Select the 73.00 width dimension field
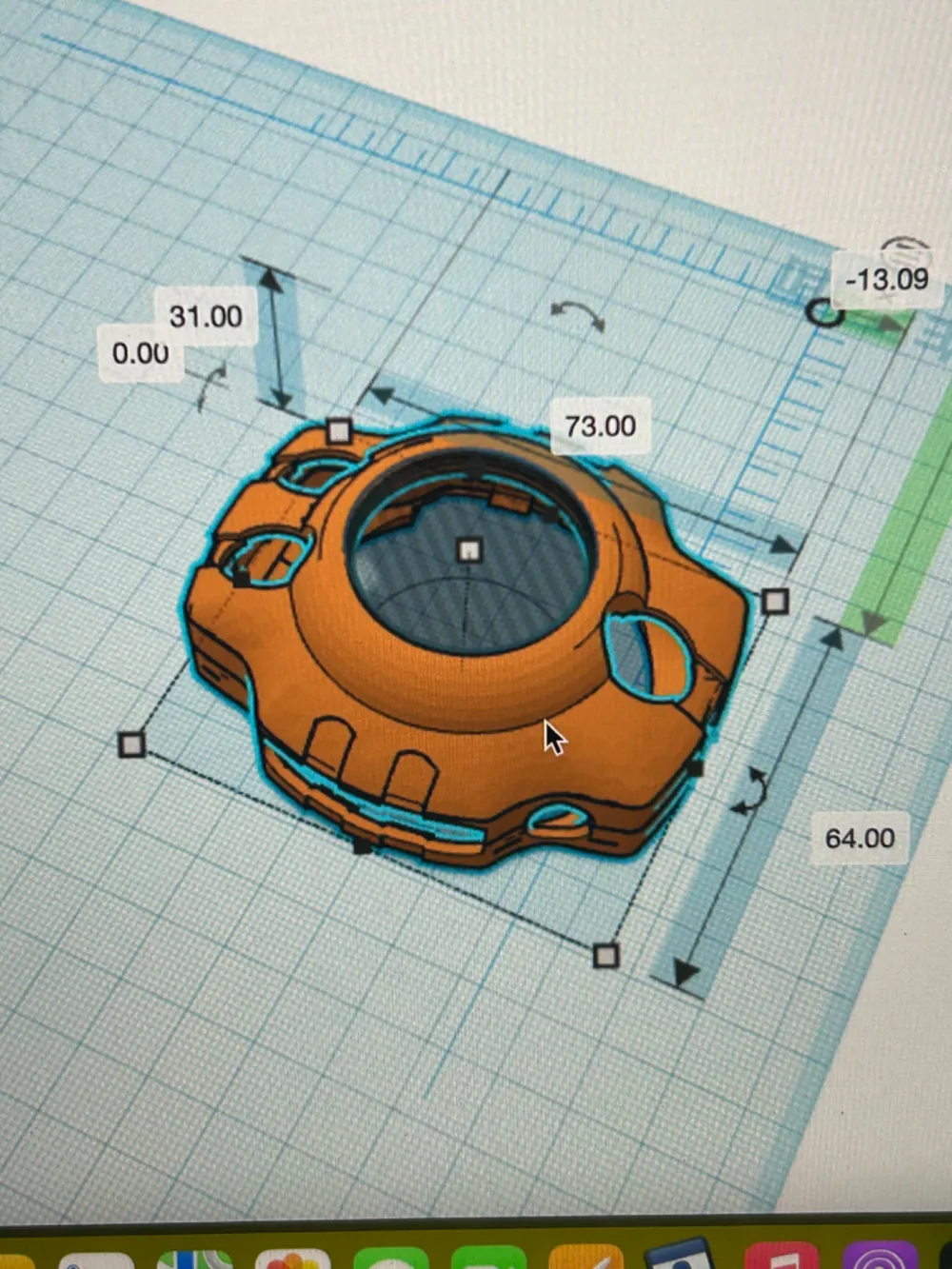The image size is (952, 1269). [601, 426]
